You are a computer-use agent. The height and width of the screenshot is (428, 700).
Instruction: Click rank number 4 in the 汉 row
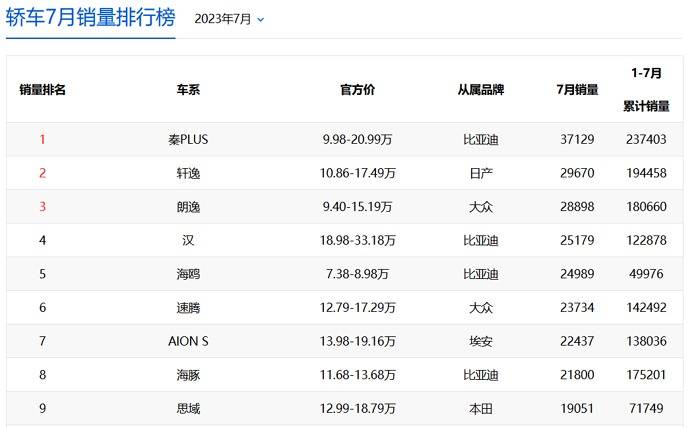(42, 241)
